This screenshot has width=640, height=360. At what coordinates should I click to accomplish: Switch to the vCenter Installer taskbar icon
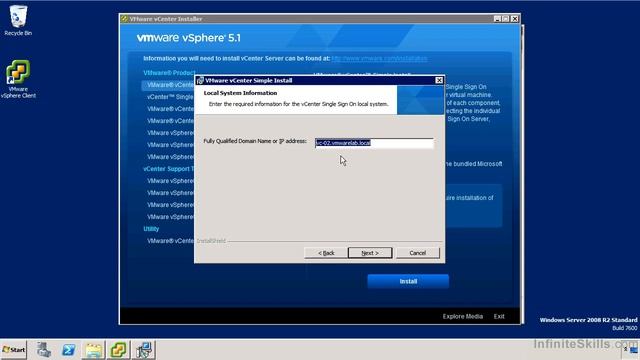[119, 350]
